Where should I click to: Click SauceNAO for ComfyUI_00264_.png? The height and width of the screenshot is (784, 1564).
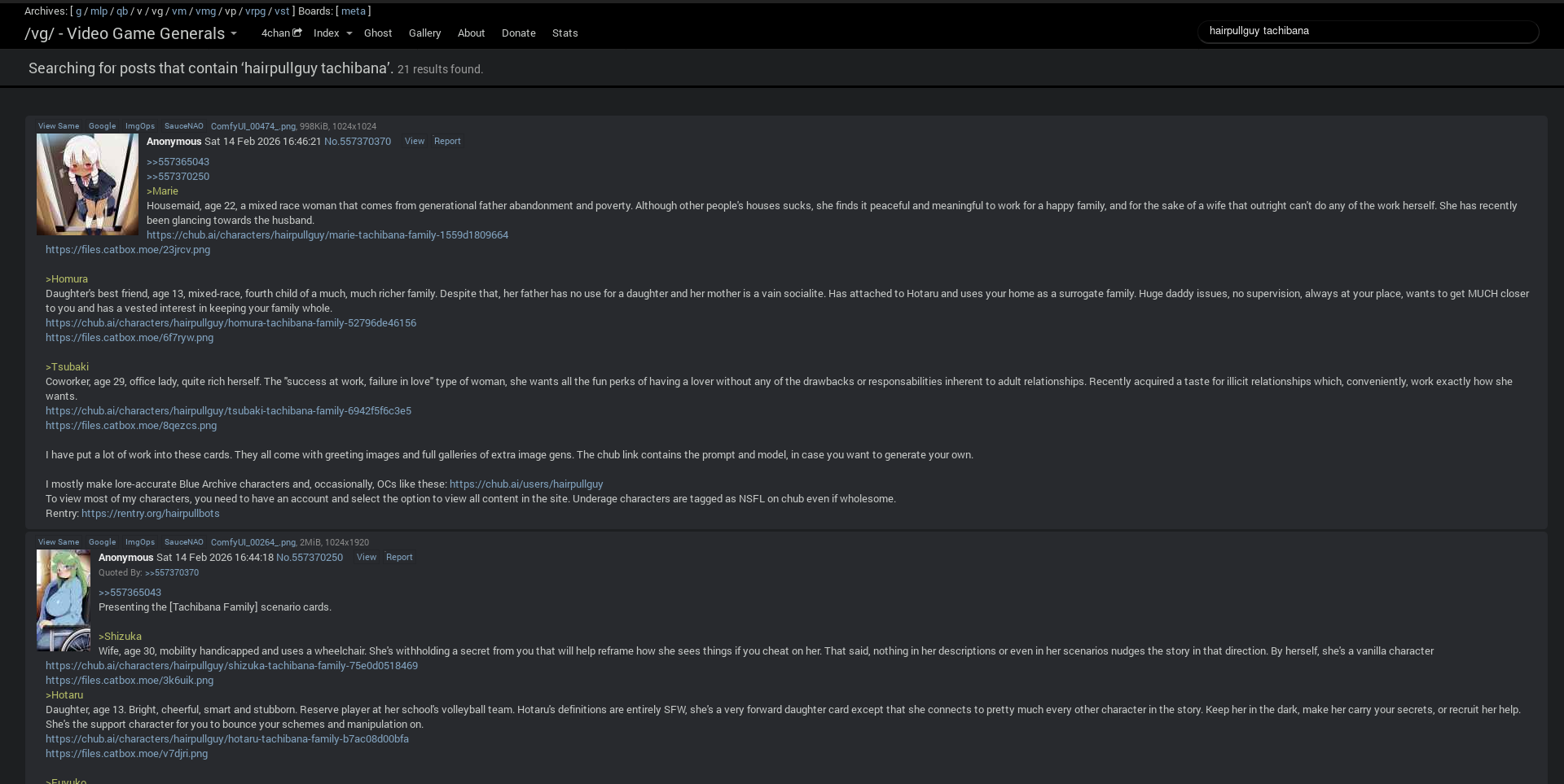pos(184,542)
